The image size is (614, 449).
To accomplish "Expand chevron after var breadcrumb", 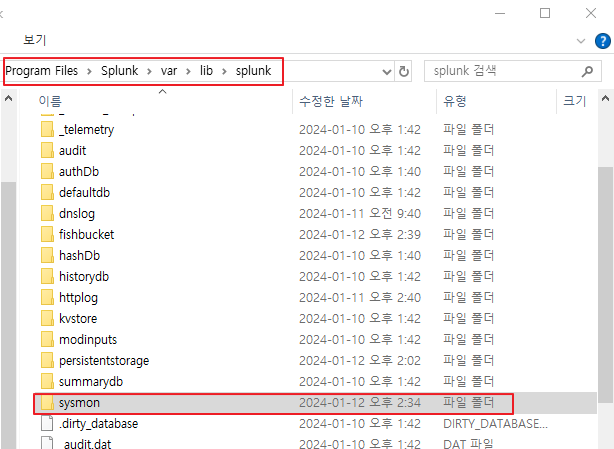I will click(188, 71).
